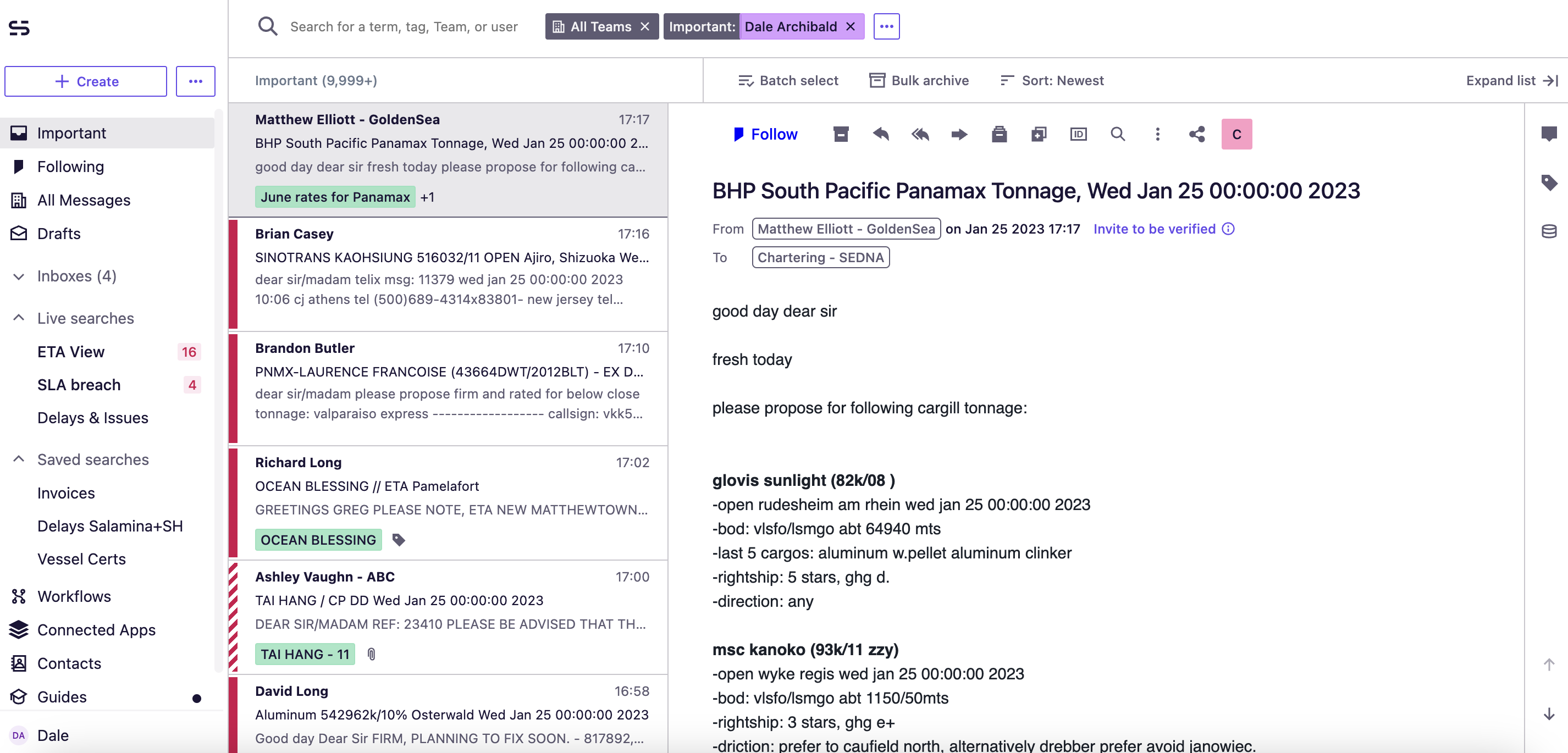The height and width of the screenshot is (753, 1568).
Task: Open Delays & Issues live search
Action: 107,418
